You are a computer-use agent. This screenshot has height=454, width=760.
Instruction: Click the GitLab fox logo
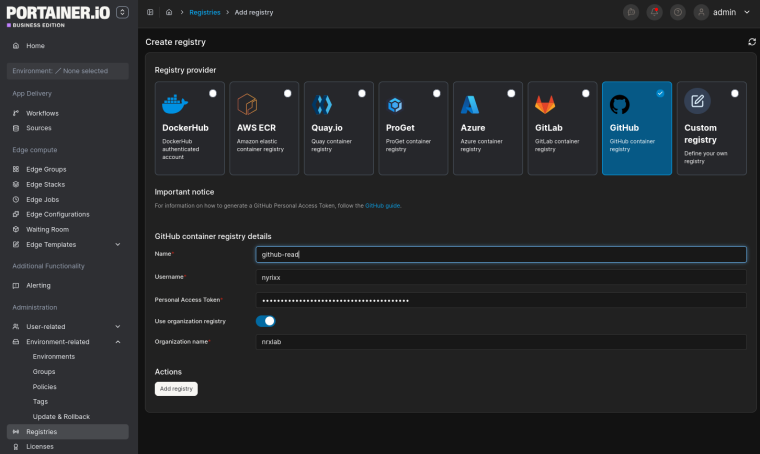point(545,105)
